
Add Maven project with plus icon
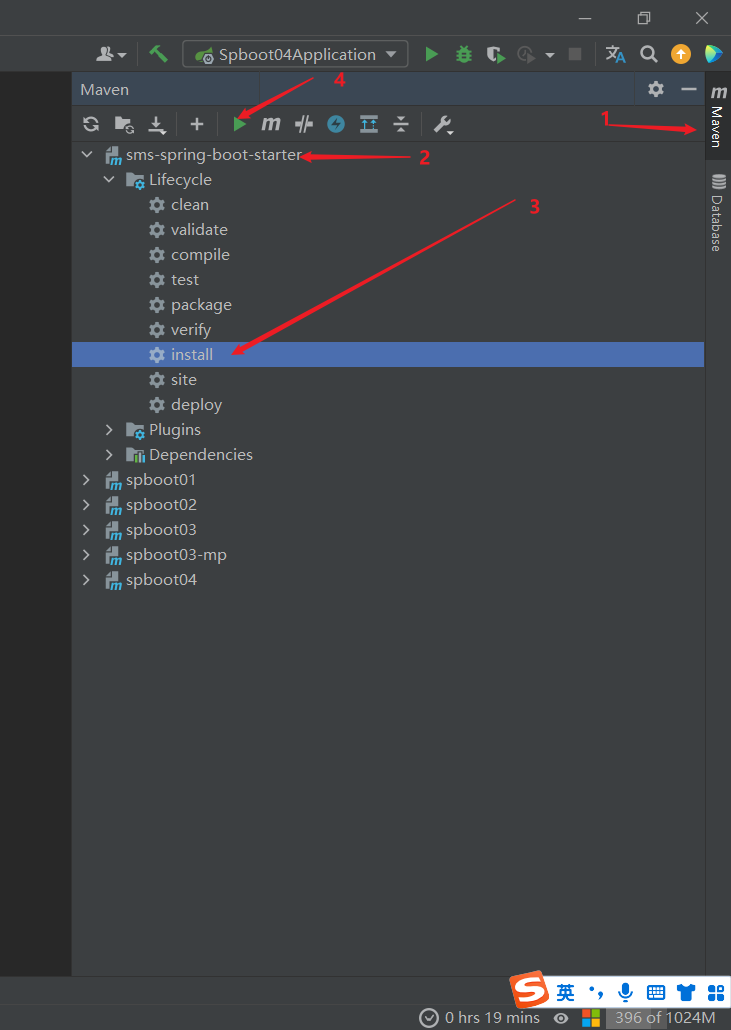tap(196, 124)
